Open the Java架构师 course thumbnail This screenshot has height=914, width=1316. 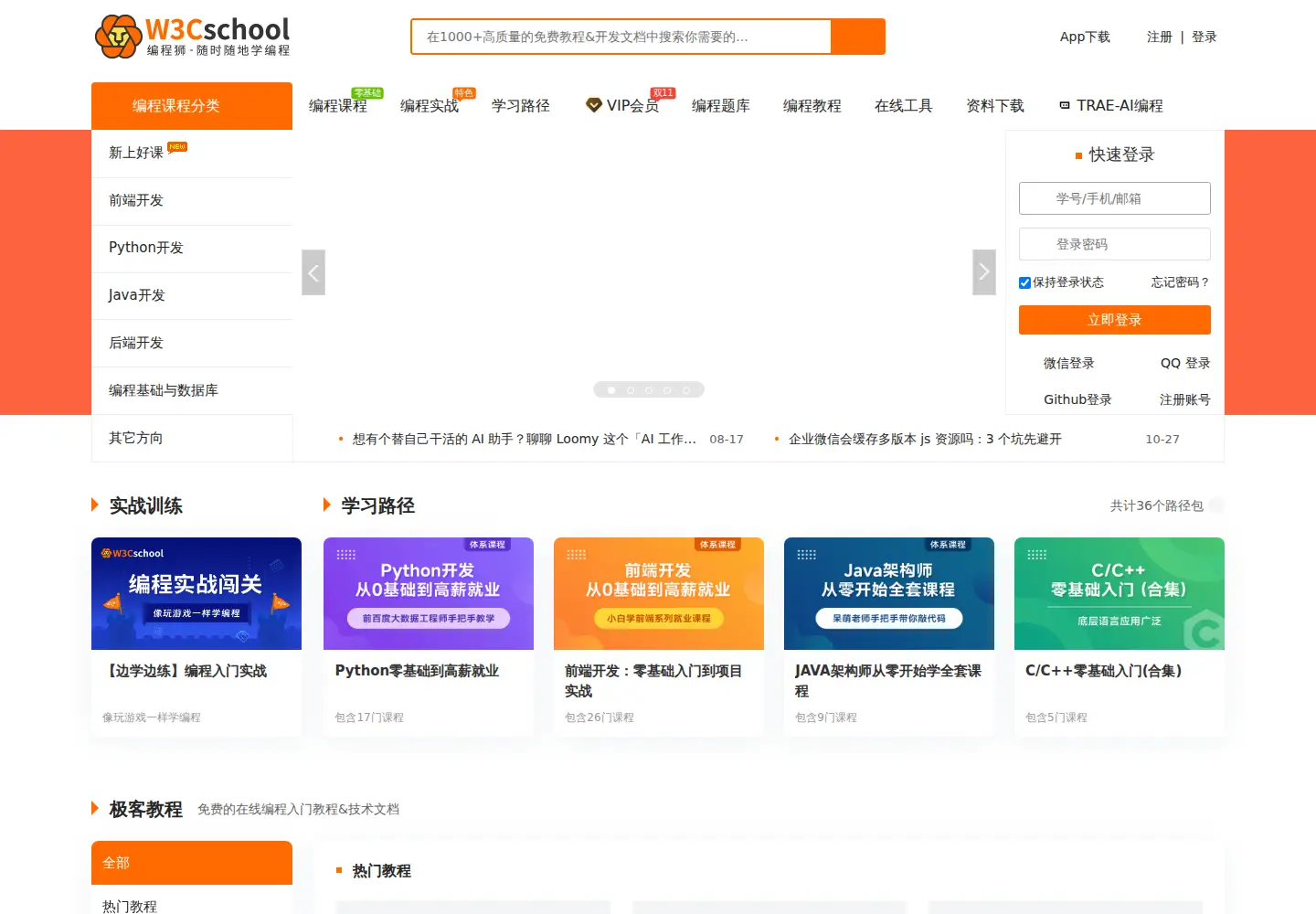889,593
